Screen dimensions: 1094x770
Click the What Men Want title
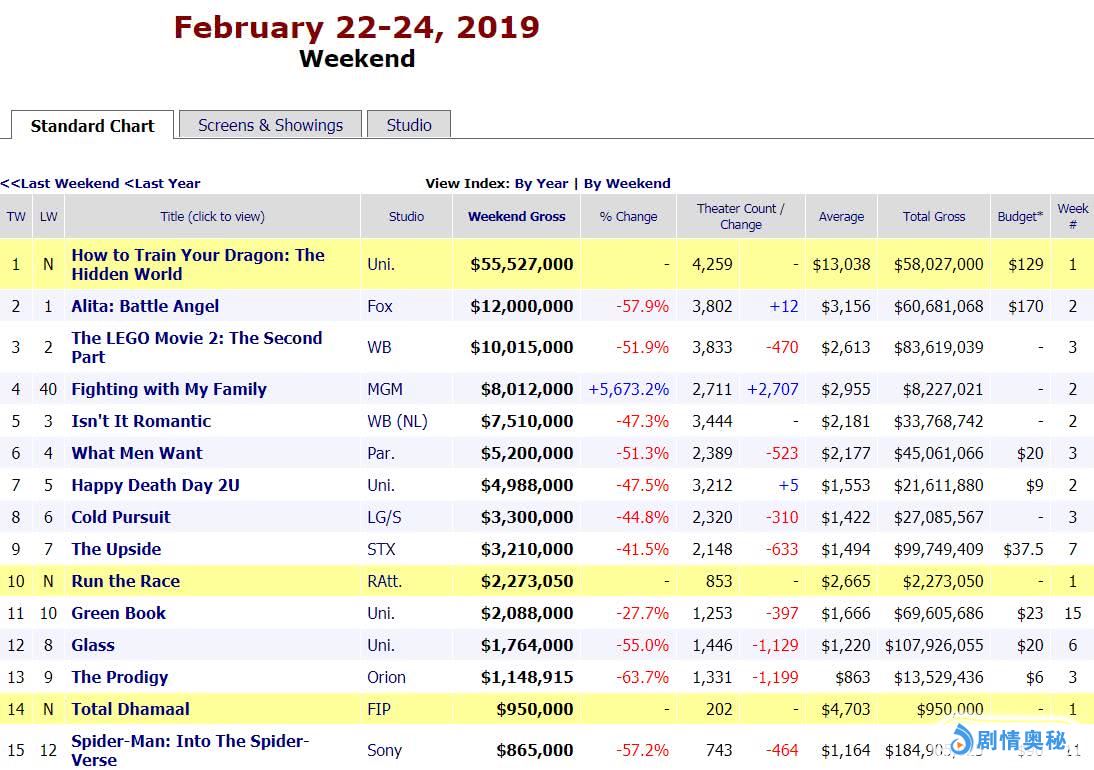[x=137, y=453]
